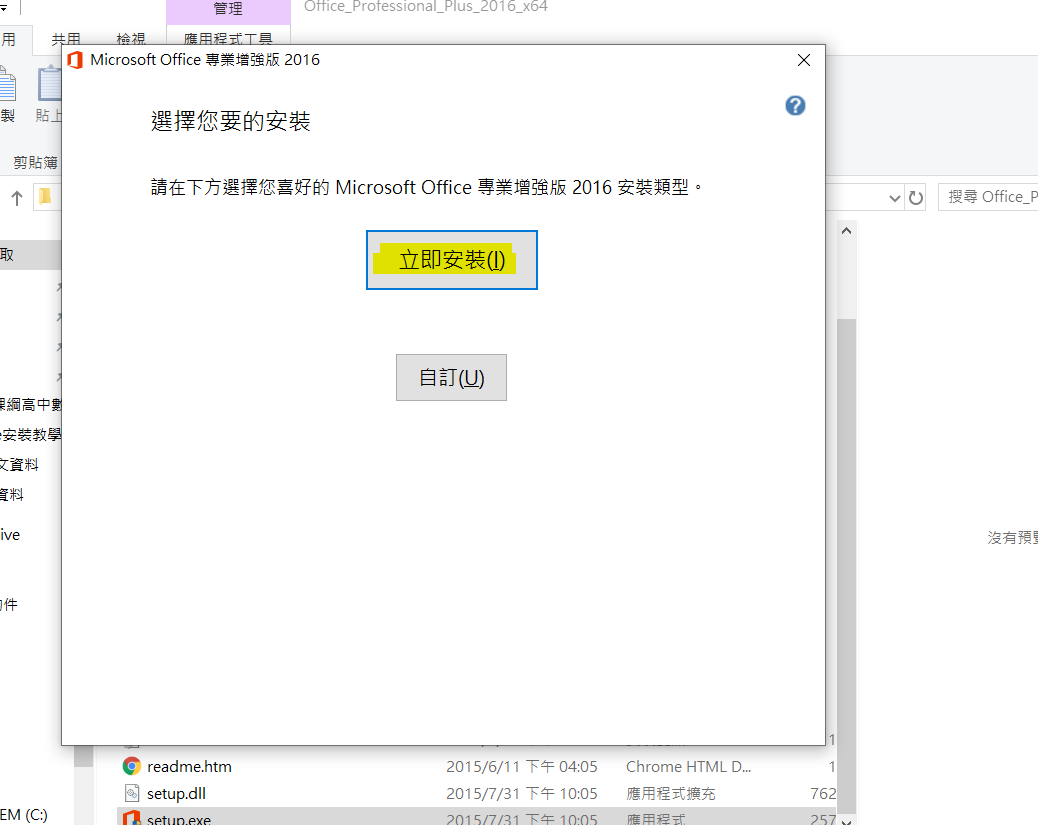Click the file list scroll-up arrow
Image resolution: width=1038 pixels, height=825 pixels.
coord(846,230)
